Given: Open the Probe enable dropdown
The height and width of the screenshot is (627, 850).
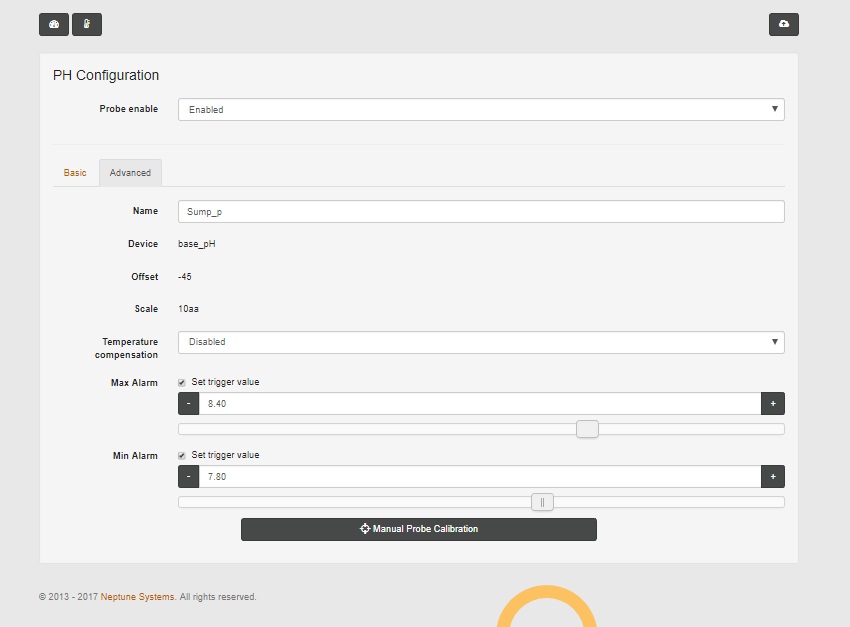Looking at the screenshot, I should [x=481, y=109].
